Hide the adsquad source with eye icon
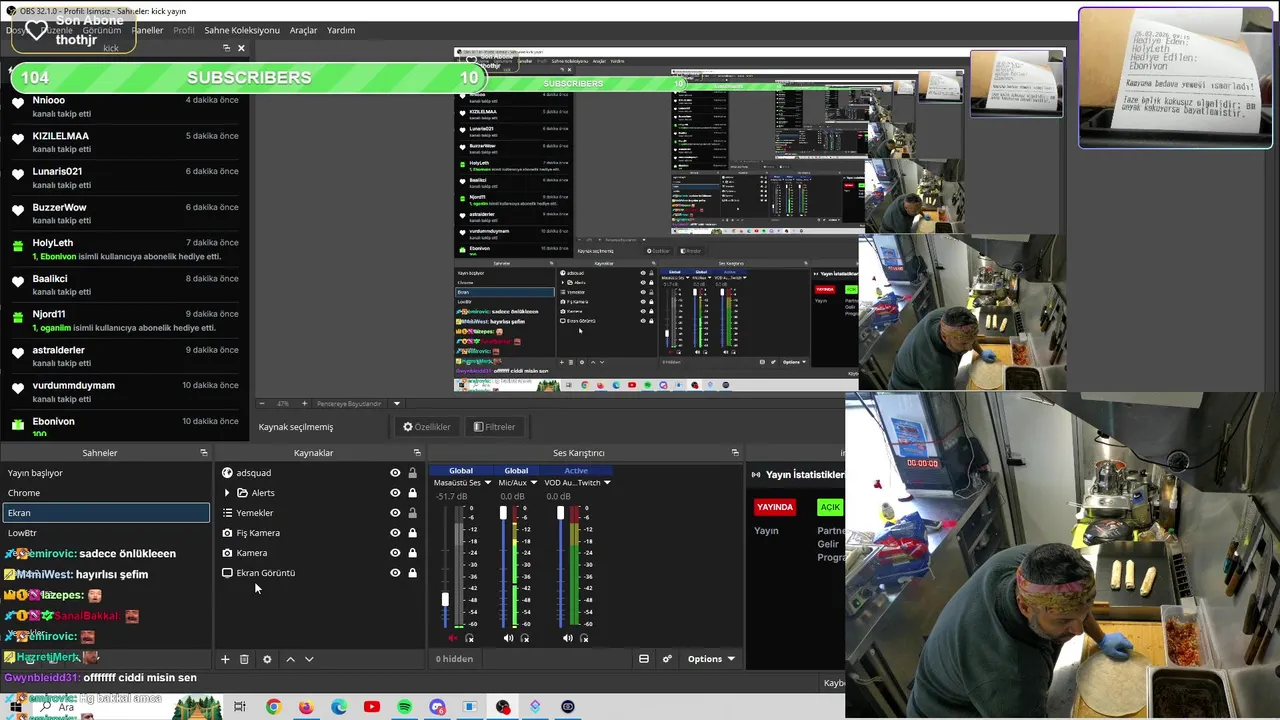The image size is (1280, 720). pos(395,473)
